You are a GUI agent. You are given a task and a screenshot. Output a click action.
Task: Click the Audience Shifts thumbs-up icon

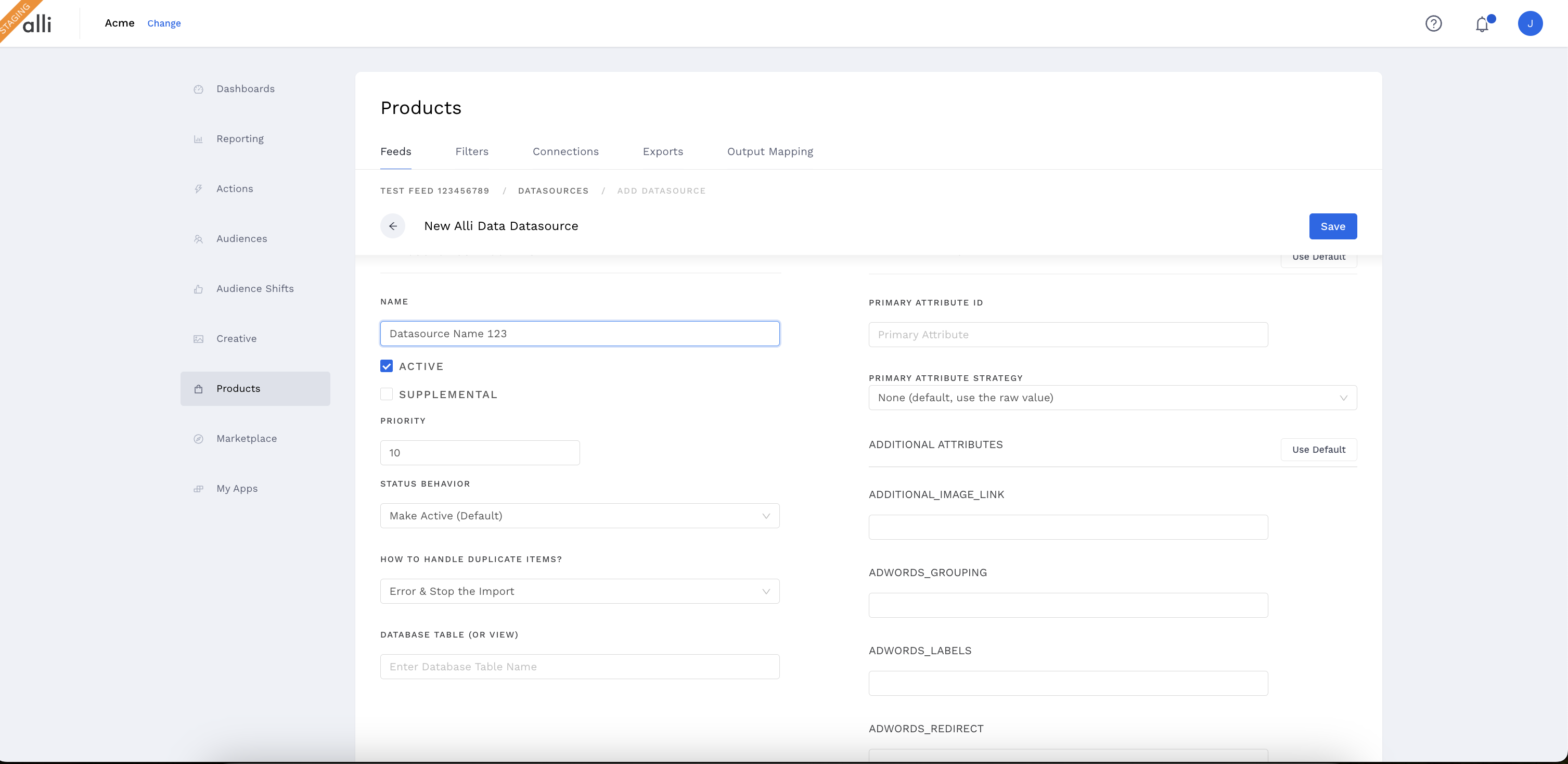(198, 289)
